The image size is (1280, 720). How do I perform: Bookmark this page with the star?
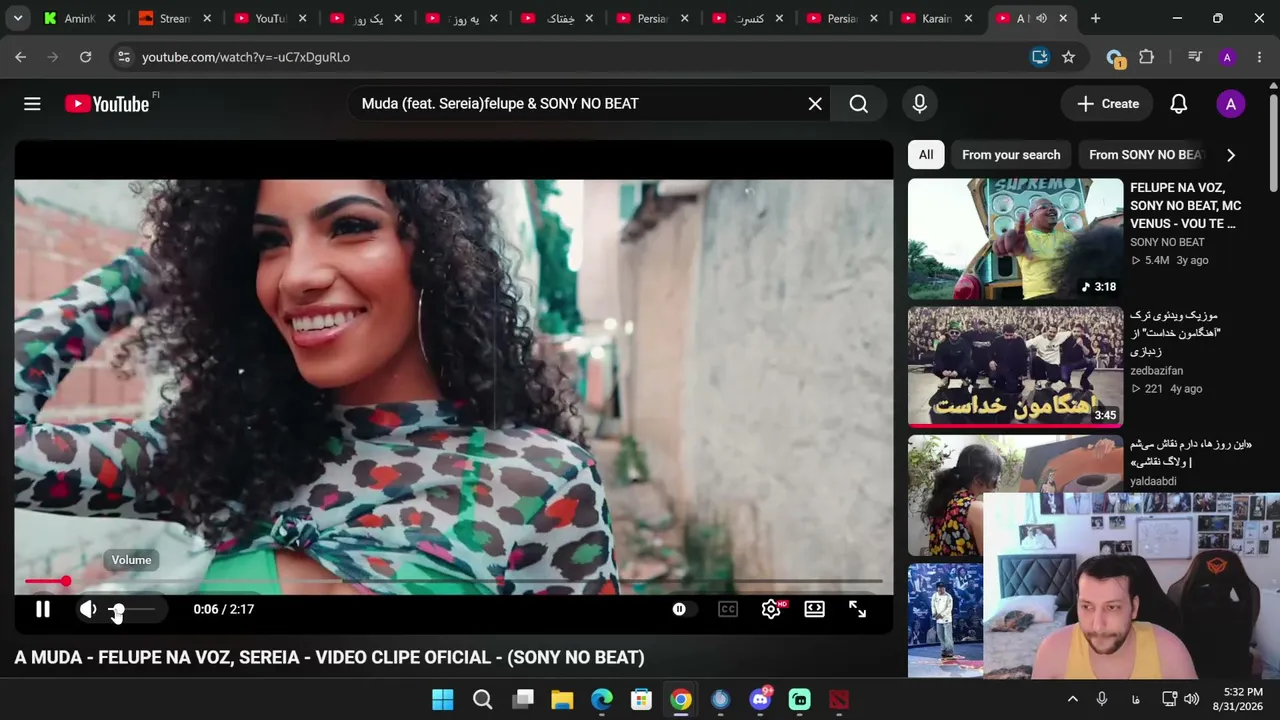[x=1068, y=57]
